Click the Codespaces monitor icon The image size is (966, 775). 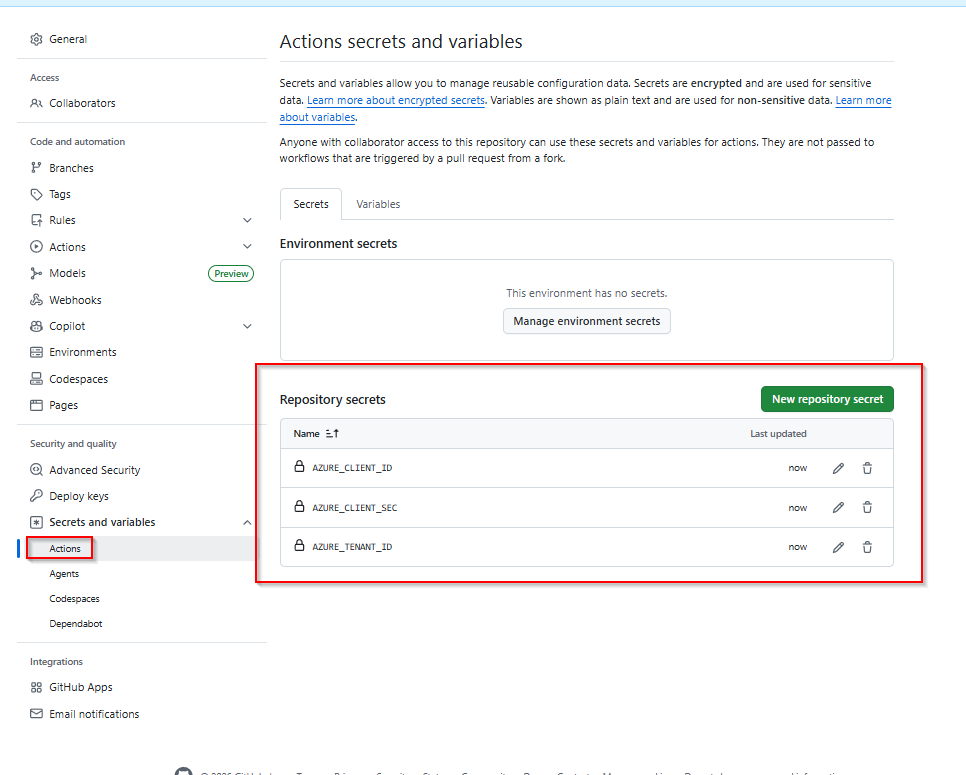coord(36,379)
